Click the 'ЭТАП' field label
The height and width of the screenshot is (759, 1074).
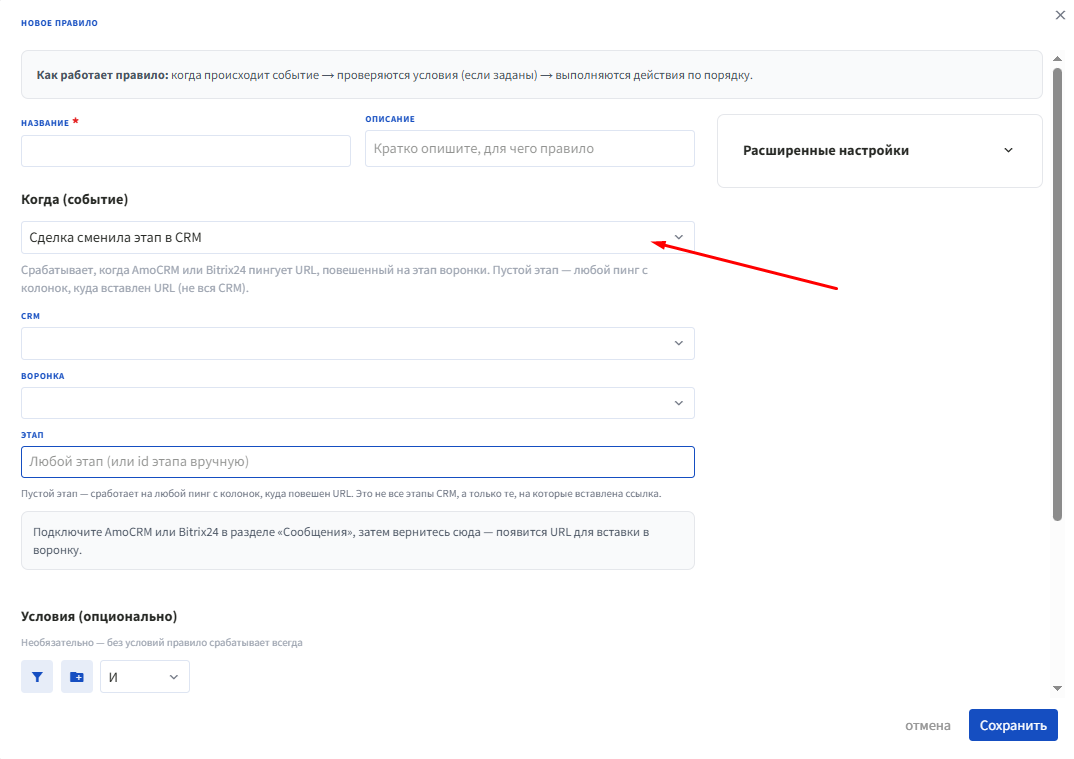click(32, 435)
